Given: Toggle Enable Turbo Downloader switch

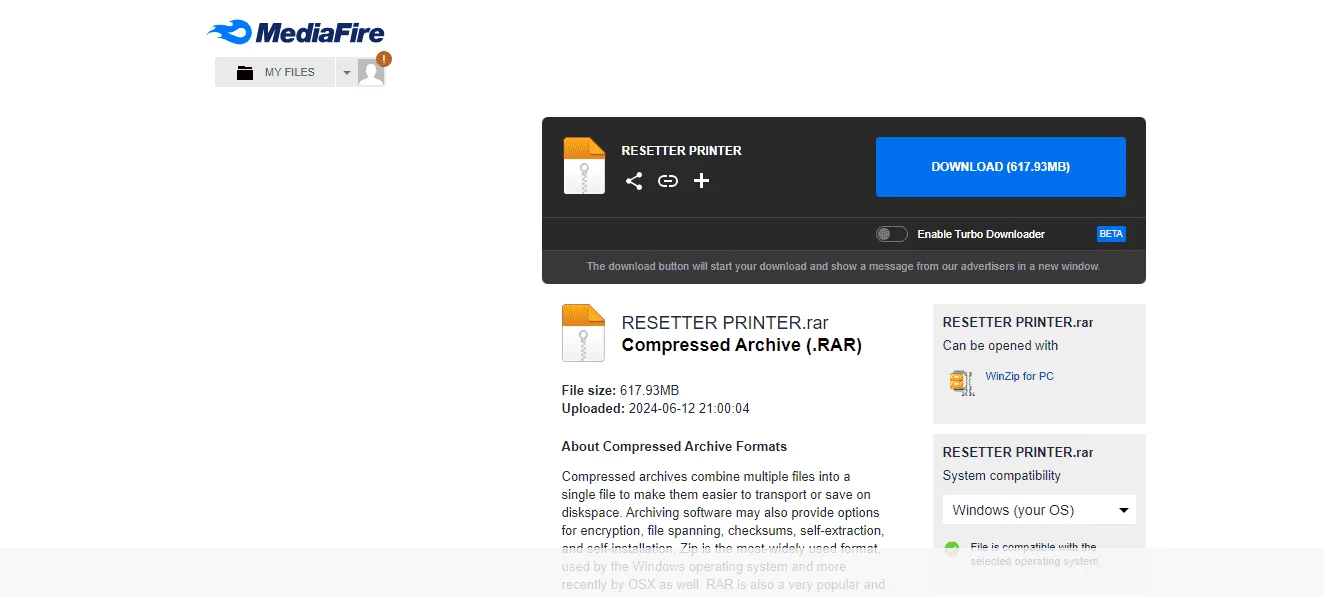Looking at the screenshot, I should tap(891, 234).
